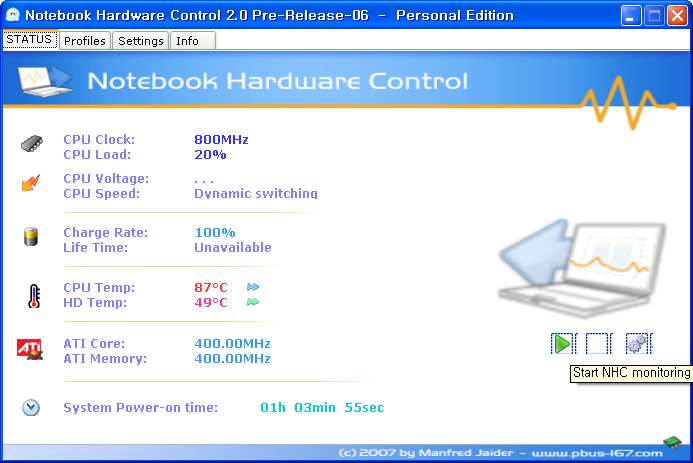Click the large laptop graph illustration
Screen dimensions: 693x463
[583, 268]
